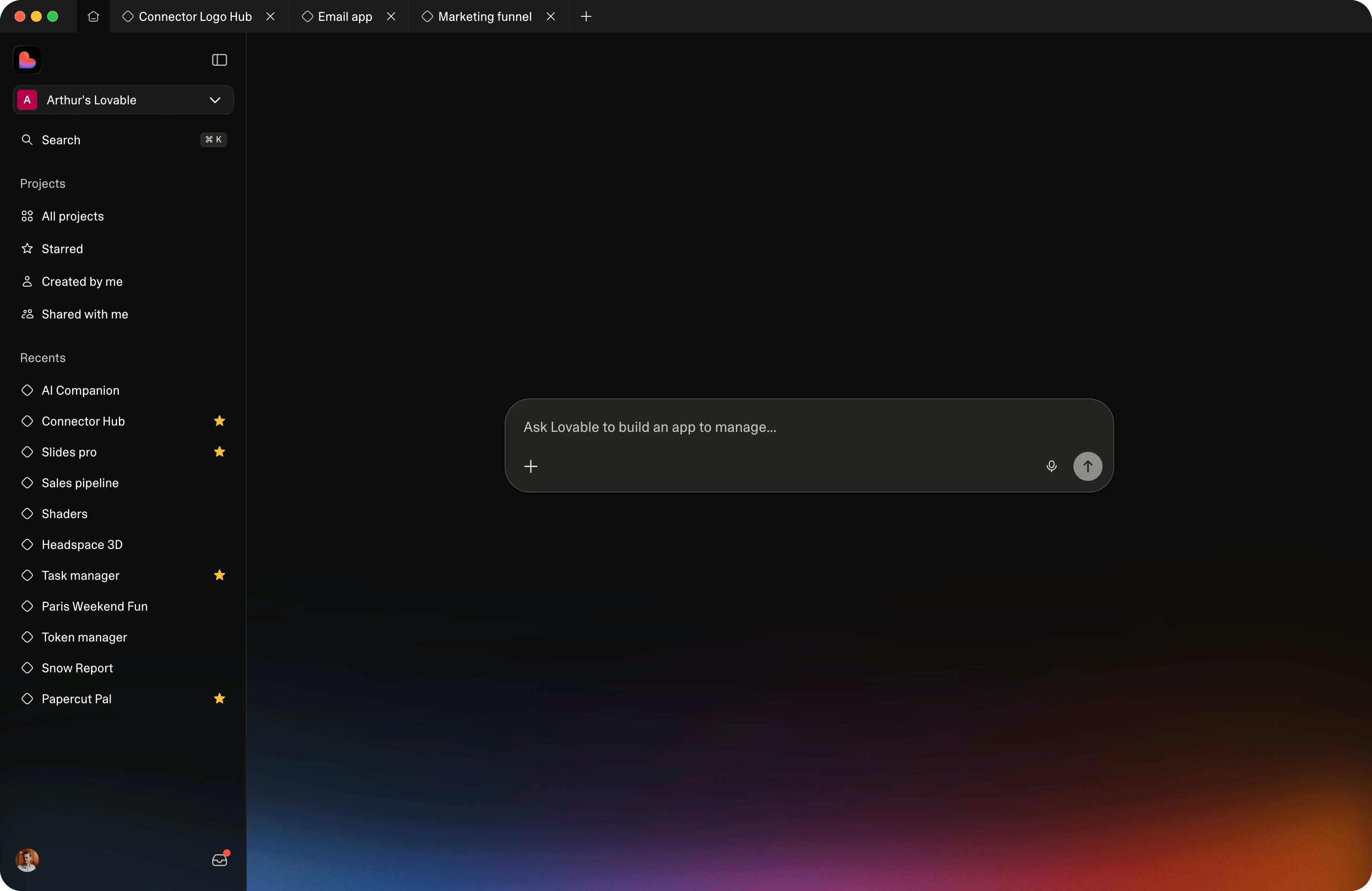The image size is (1372, 891).
Task: Unstar the Connector Hub project
Action: [219, 421]
